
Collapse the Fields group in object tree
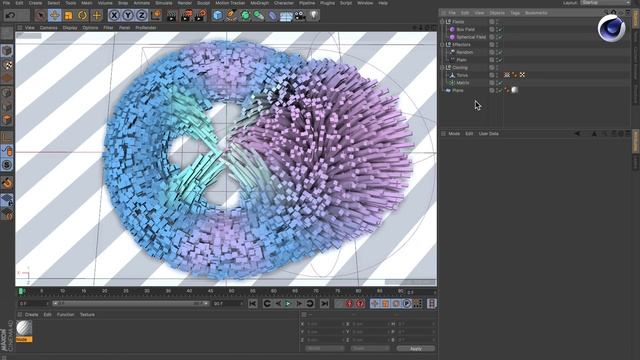point(442,22)
